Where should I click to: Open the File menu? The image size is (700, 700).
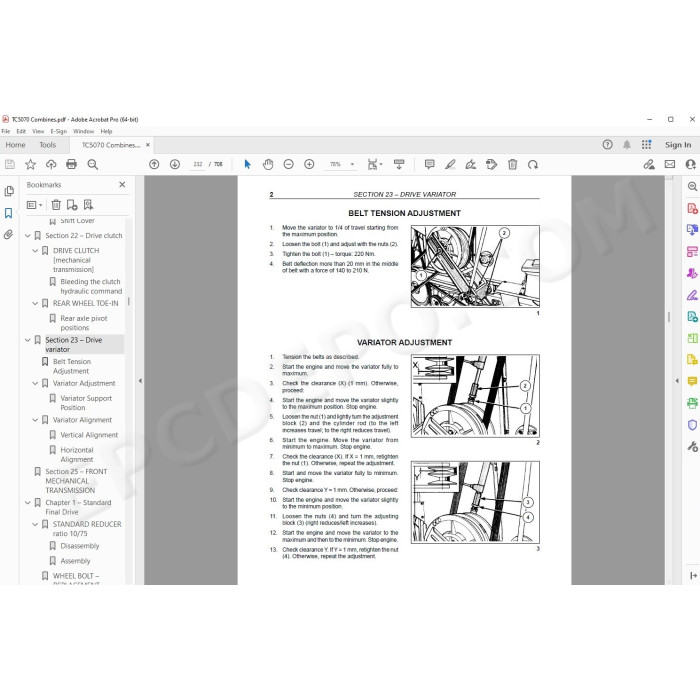[6, 131]
